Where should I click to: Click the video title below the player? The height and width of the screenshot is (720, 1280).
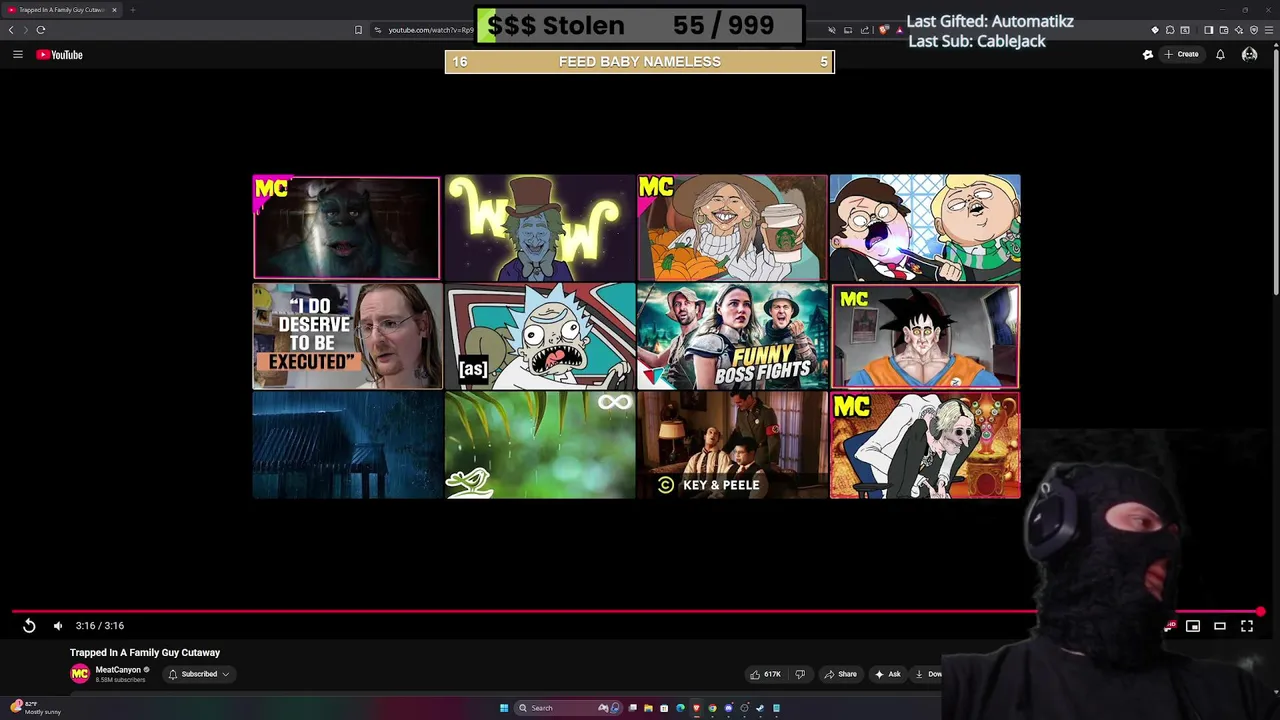click(145, 653)
